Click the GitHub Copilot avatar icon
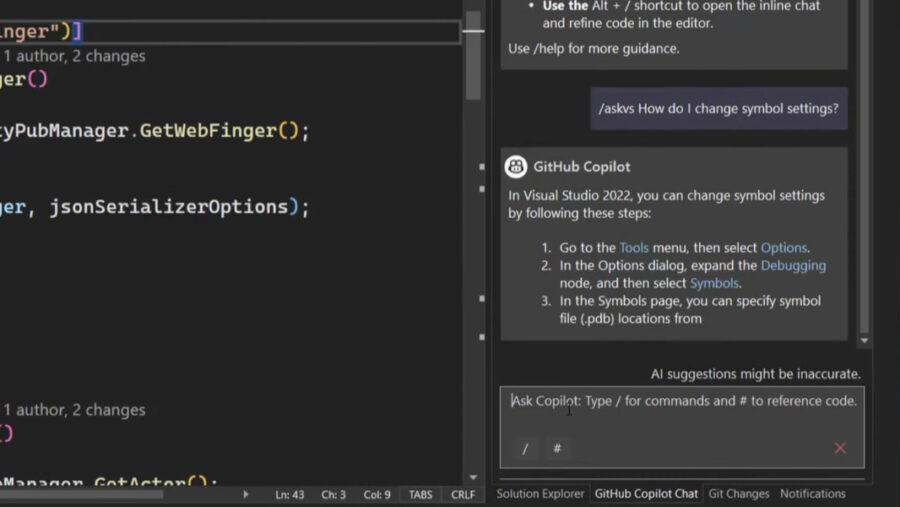Image resolution: width=900 pixels, height=507 pixels. pyautogui.click(x=515, y=167)
